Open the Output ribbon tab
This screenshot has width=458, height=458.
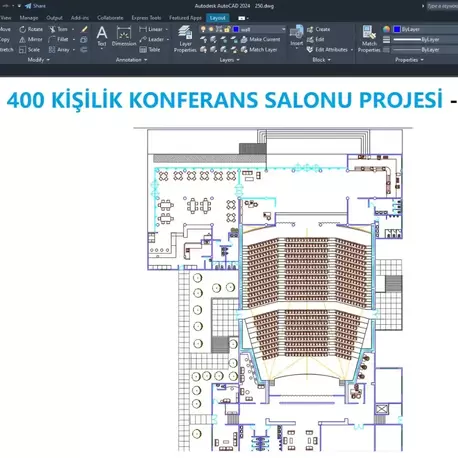[x=54, y=18]
